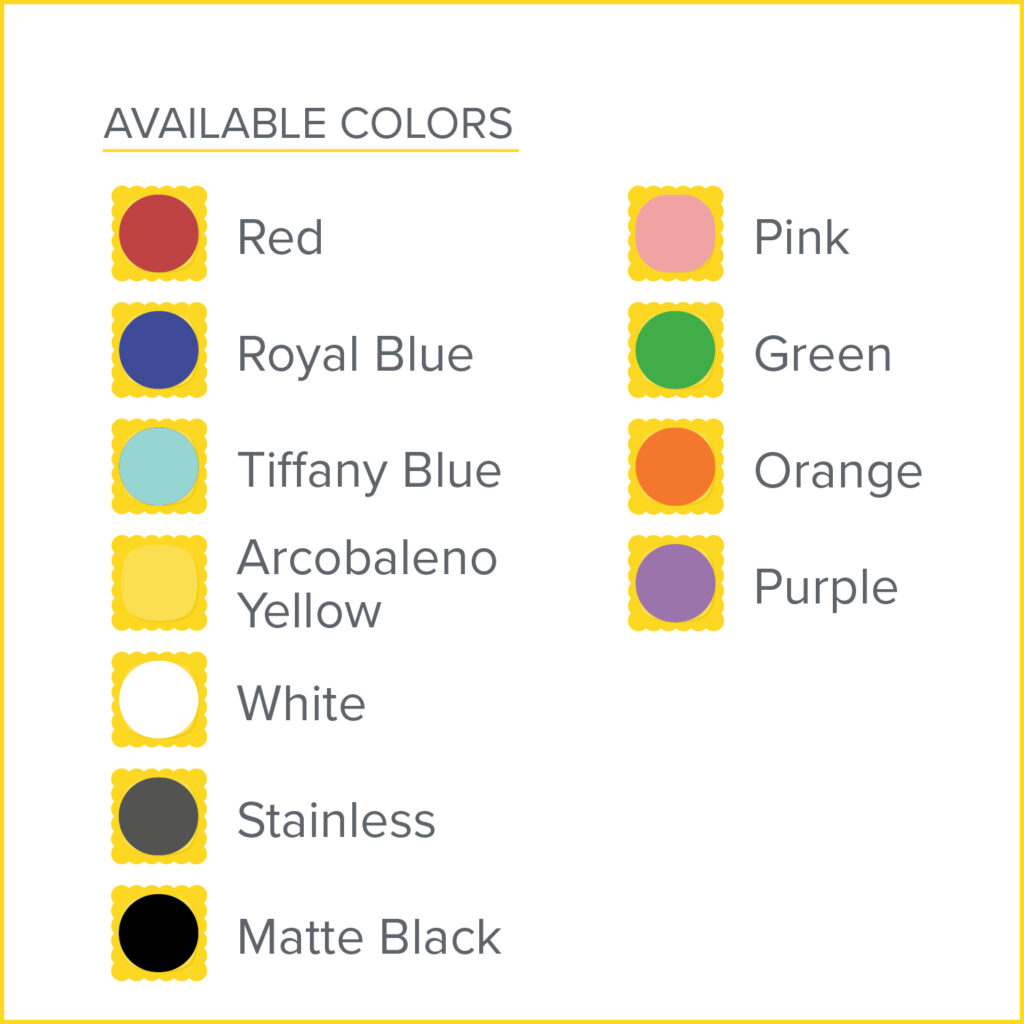
Task: Click the "Orange" text label
Action: pyautogui.click(x=838, y=472)
